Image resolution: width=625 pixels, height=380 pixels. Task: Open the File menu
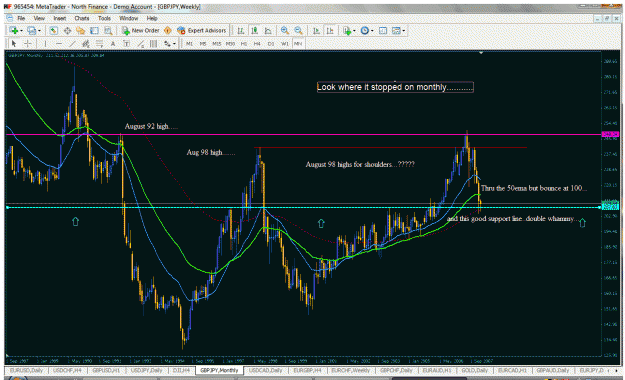(21, 18)
